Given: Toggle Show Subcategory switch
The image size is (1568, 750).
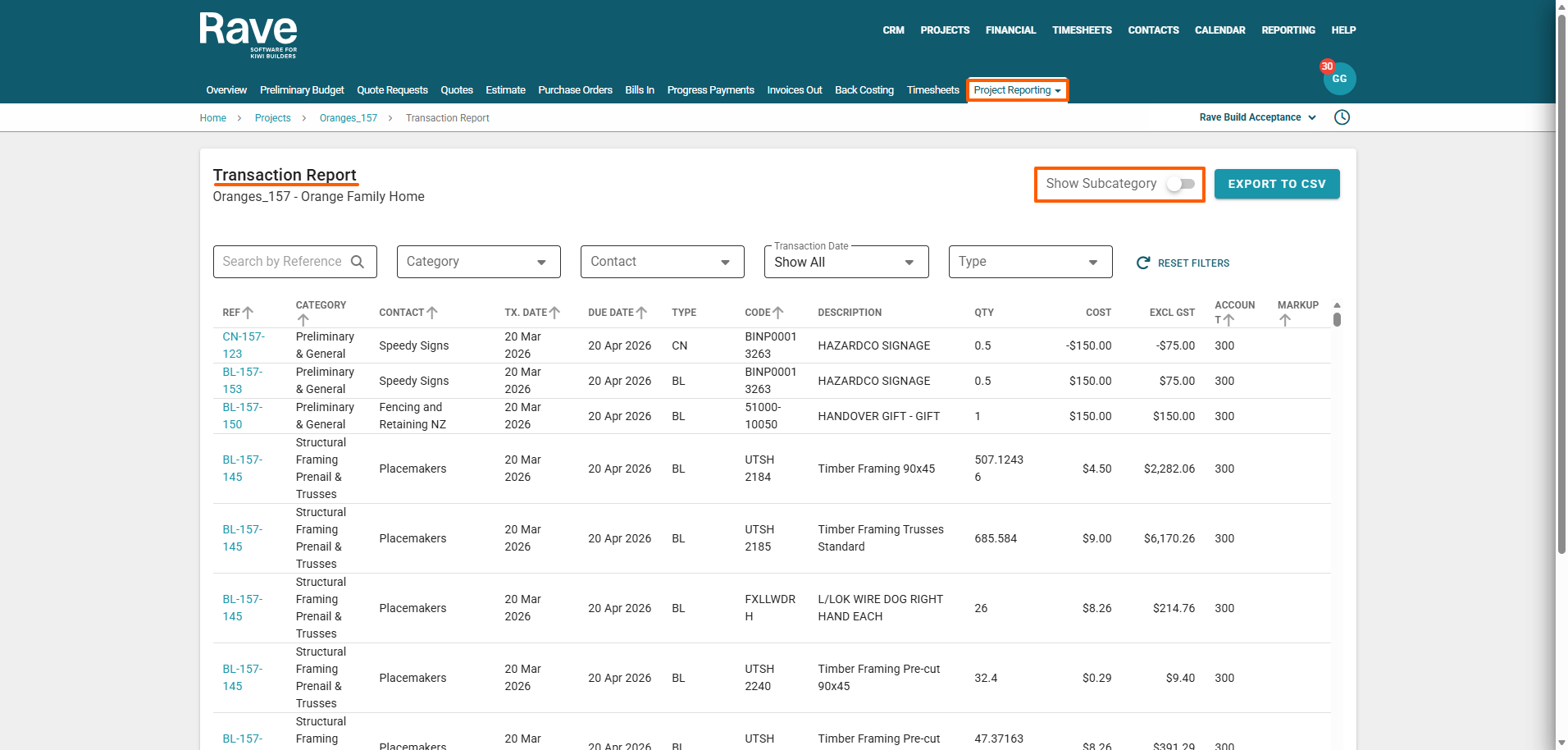Looking at the screenshot, I should click(x=1181, y=184).
